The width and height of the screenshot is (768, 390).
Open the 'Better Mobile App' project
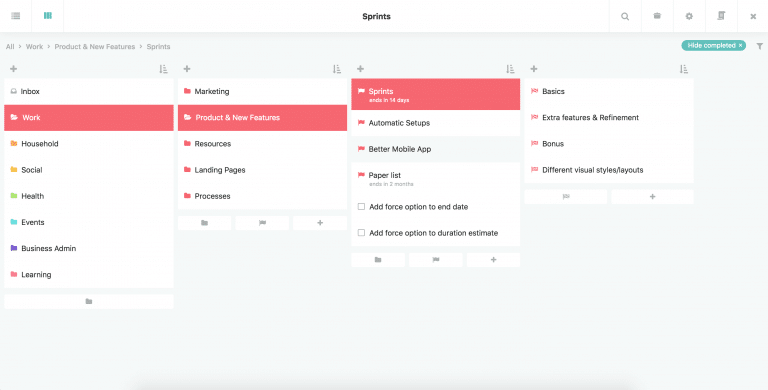point(435,149)
